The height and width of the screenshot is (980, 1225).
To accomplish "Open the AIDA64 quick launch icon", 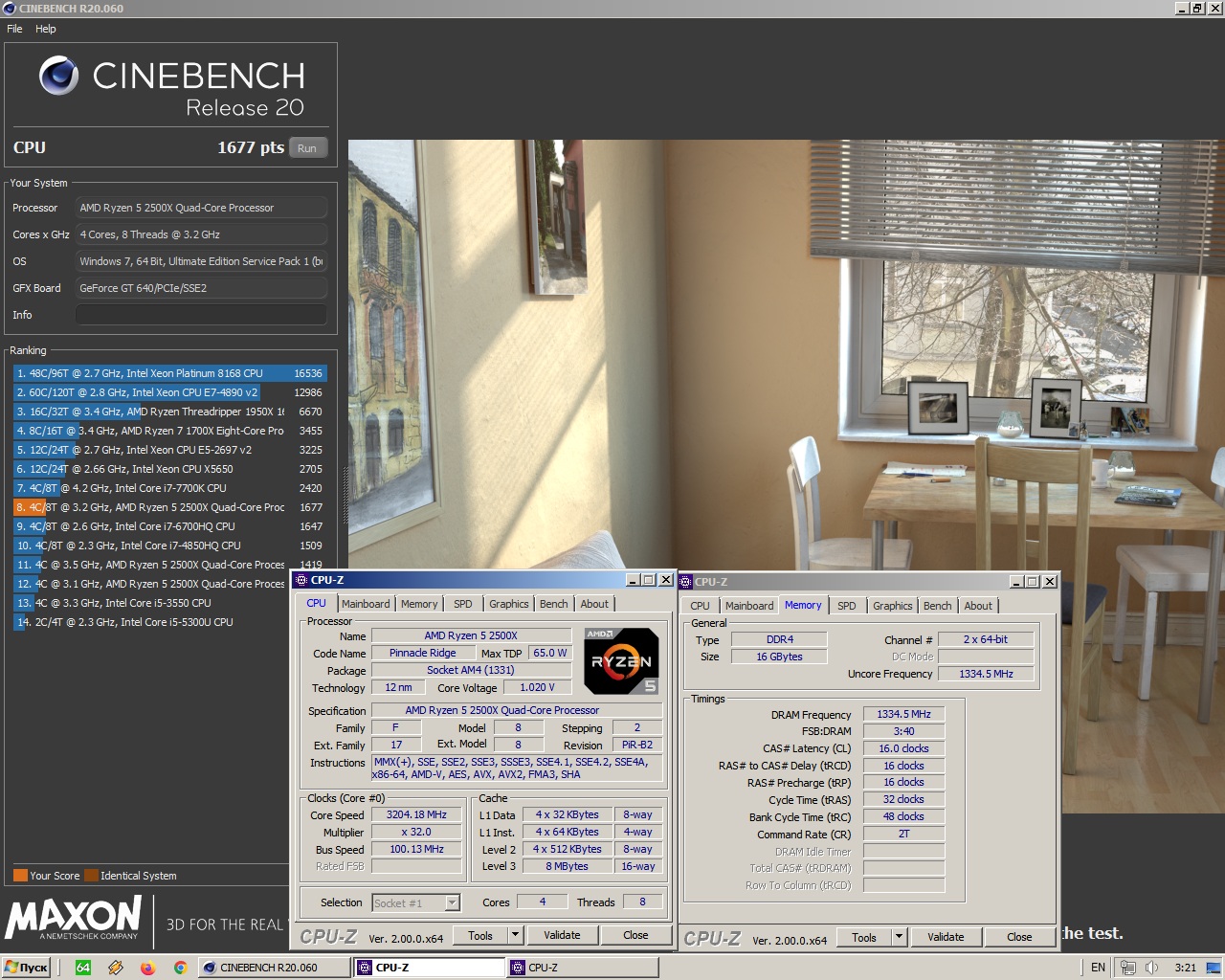I will click(83, 968).
